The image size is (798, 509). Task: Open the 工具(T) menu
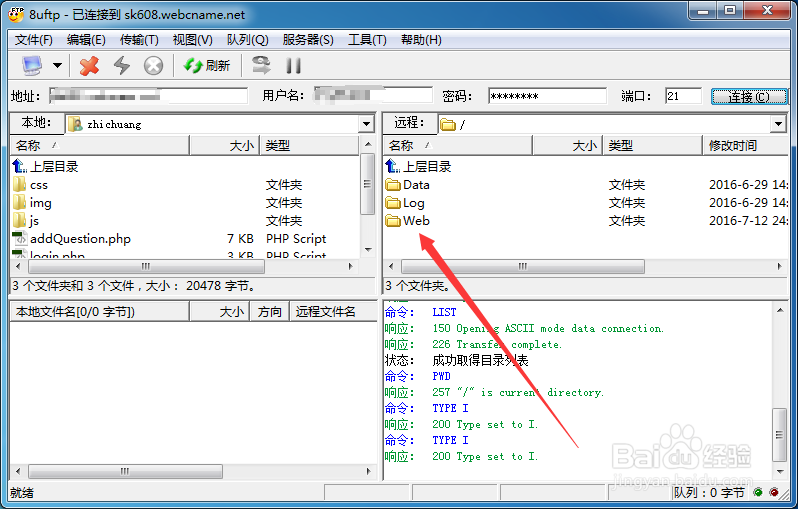point(367,40)
